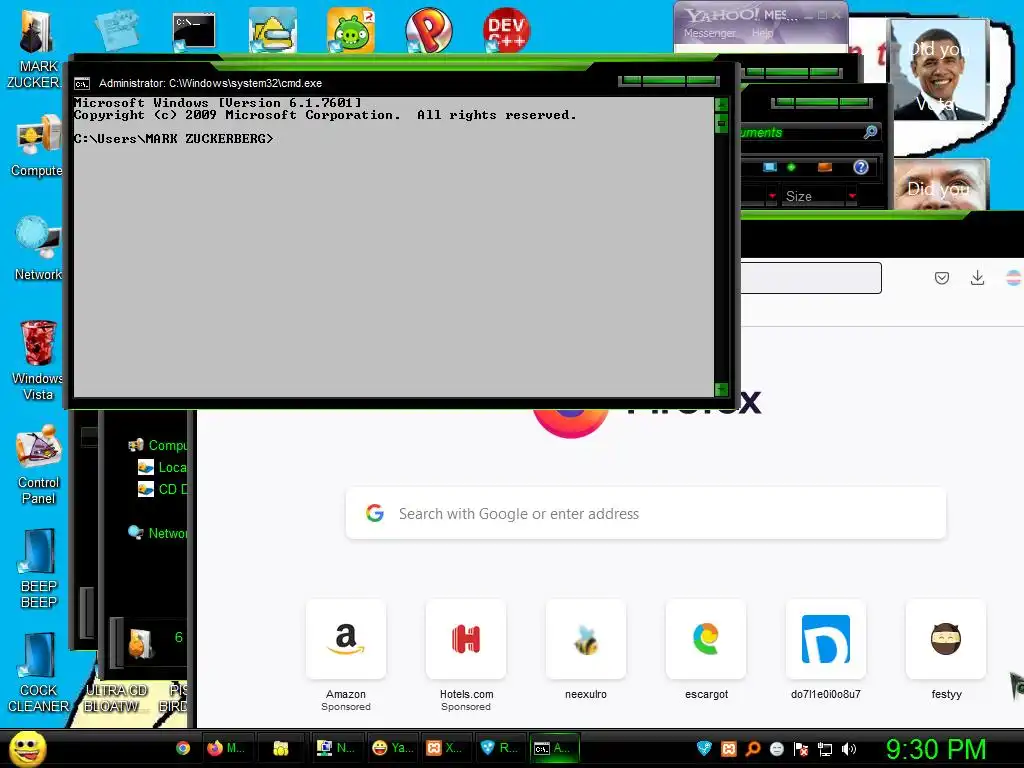Click the taskbar clock showing 9:30 PM
The width and height of the screenshot is (1024, 768).
pos(936,749)
